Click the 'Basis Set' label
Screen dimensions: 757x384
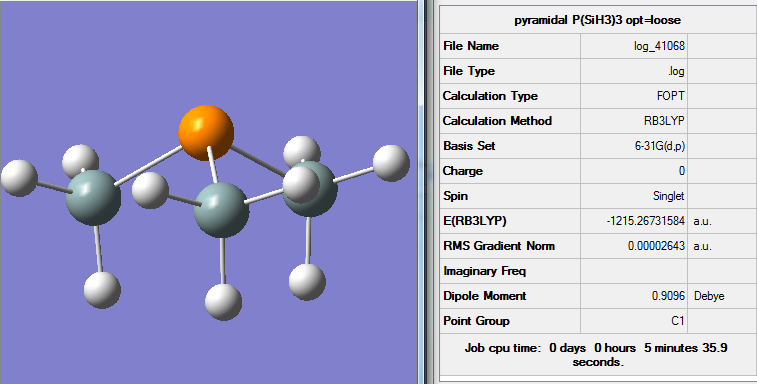[x=469, y=146]
